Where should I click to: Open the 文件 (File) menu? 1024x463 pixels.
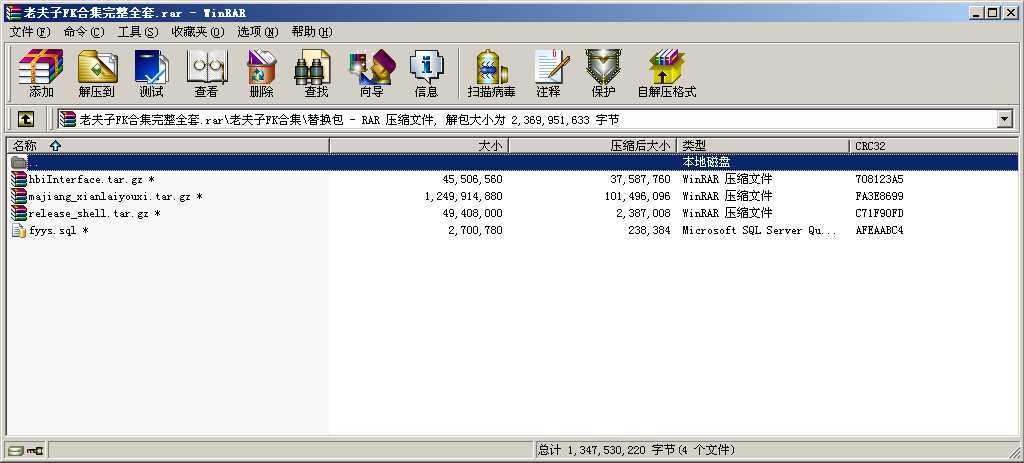point(28,32)
